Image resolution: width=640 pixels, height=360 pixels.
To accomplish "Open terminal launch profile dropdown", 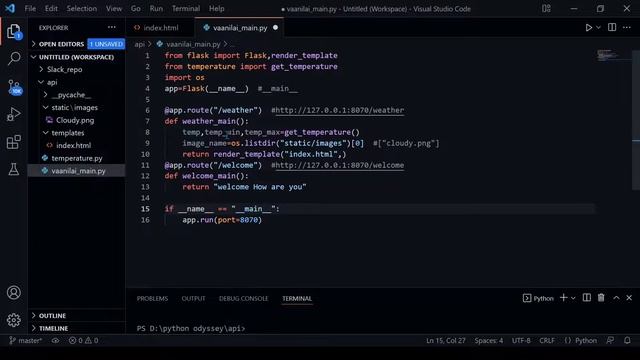I will point(573,298).
